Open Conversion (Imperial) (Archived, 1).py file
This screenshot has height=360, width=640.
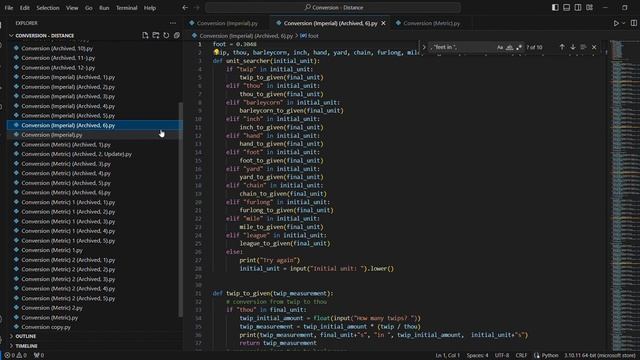(x=68, y=77)
